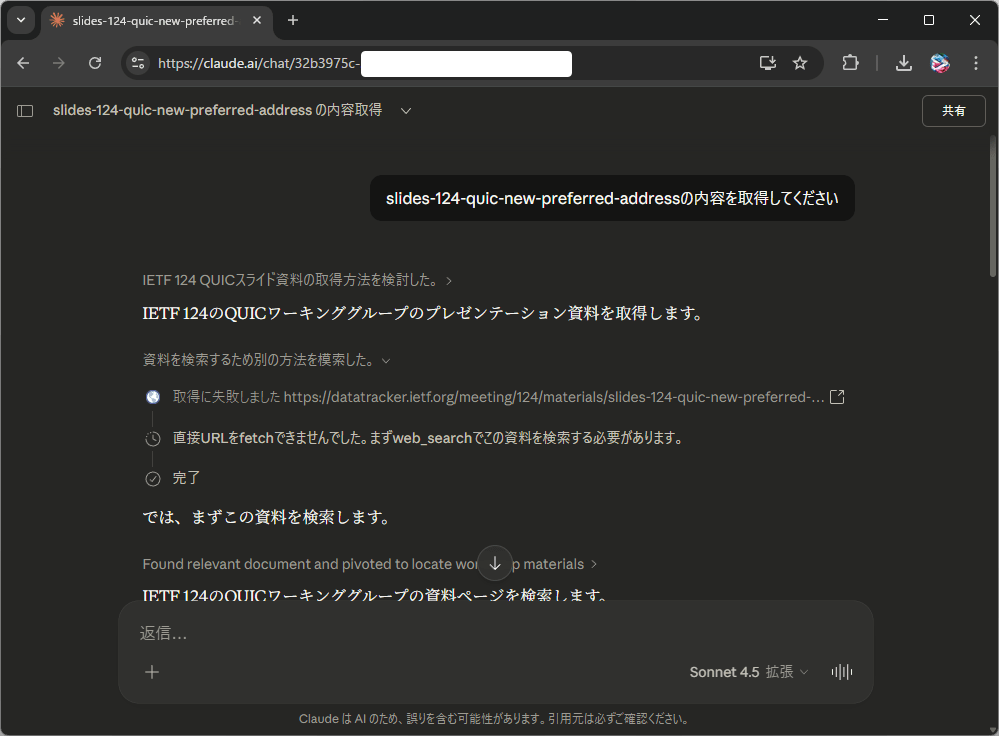This screenshot has width=999, height=736.
Task: Click the browser profile avatar icon
Action: click(x=939, y=62)
